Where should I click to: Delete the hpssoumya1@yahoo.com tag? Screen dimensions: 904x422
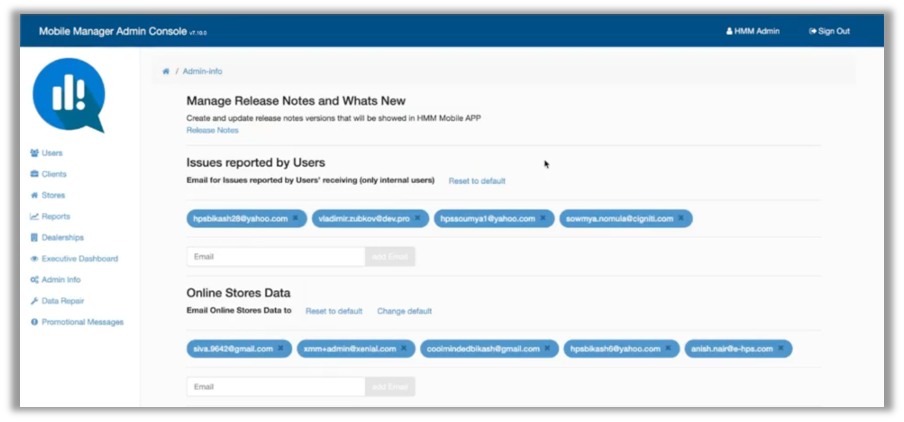coord(543,218)
